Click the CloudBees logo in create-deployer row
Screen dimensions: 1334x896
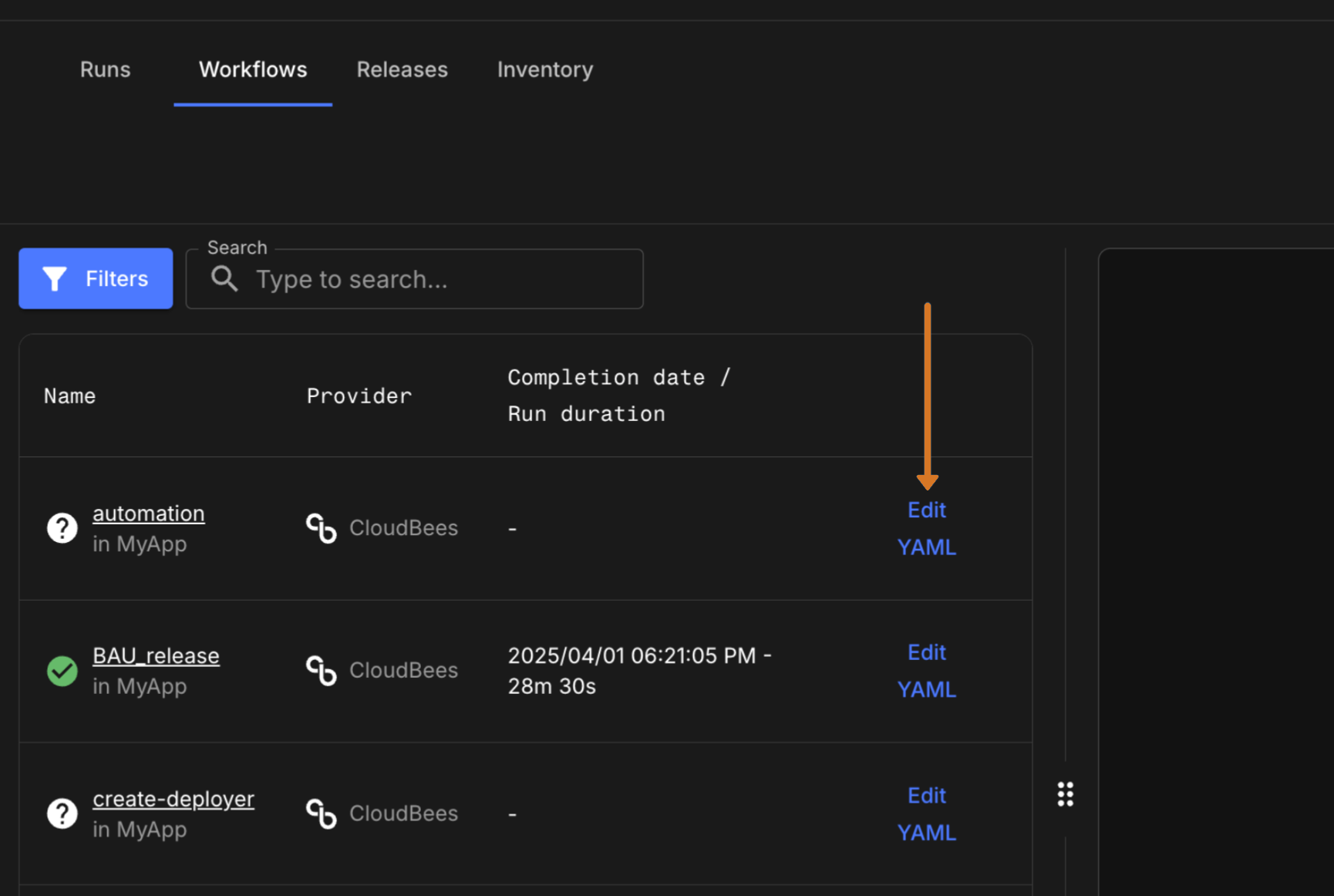(322, 813)
